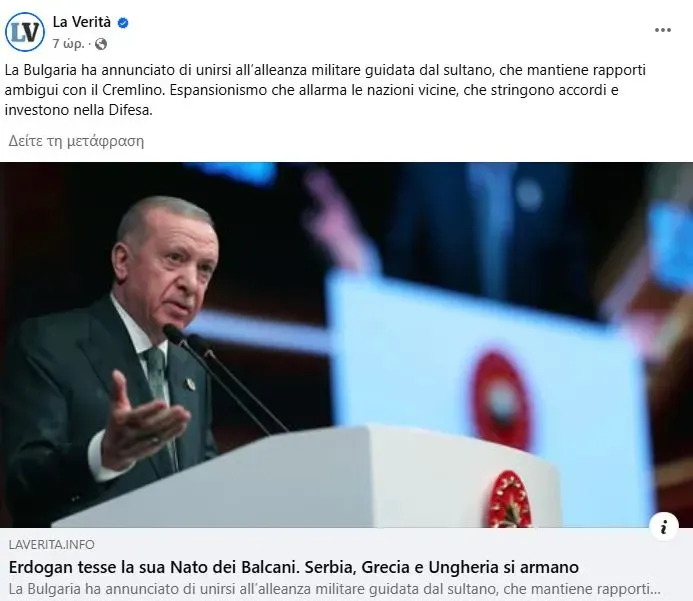The height and width of the screenshot is (601, 693).
Task: Click the post text about La Bulgaria
Action: (325, 90)
